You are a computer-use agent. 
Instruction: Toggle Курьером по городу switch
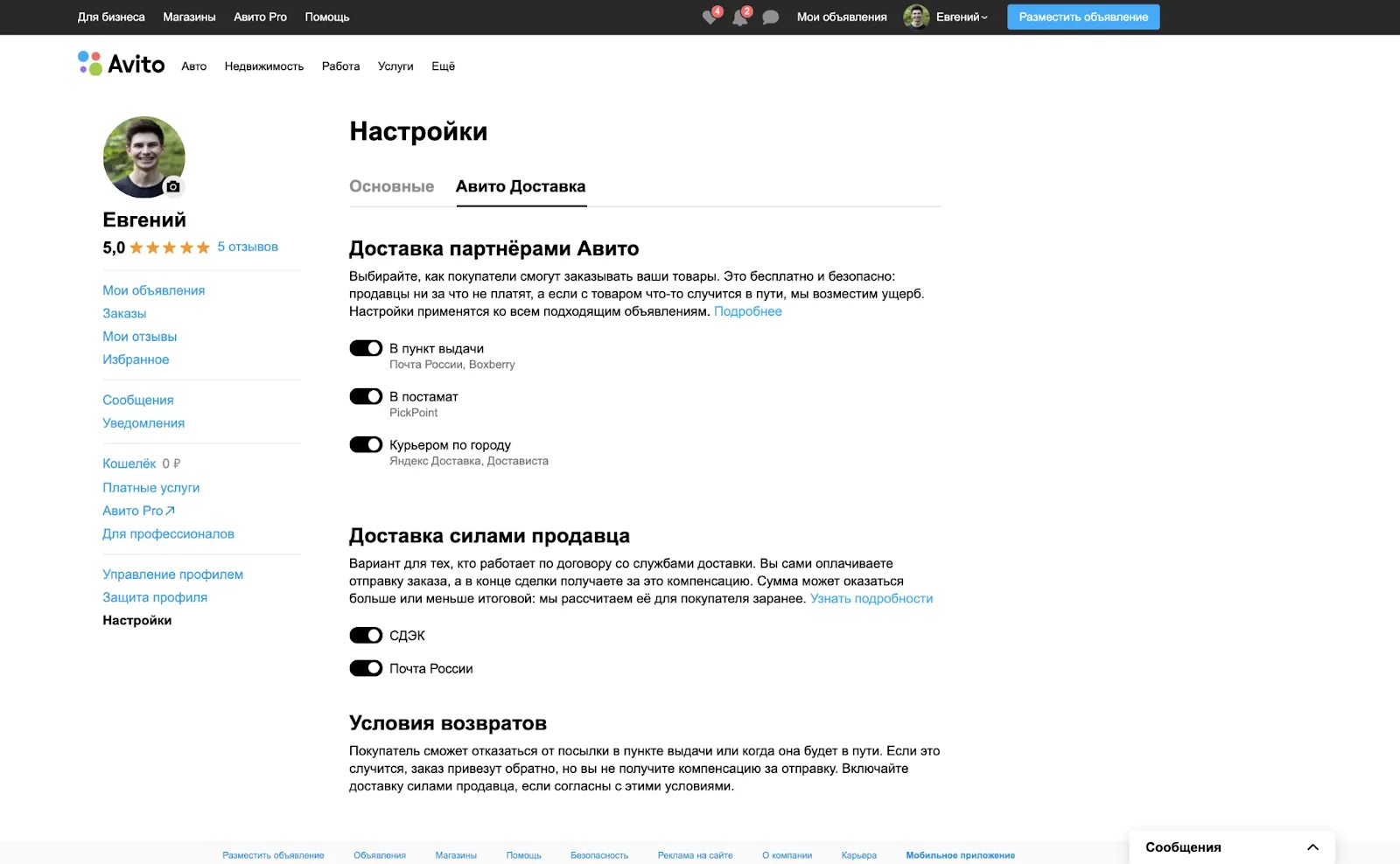(x=366, y=444)
